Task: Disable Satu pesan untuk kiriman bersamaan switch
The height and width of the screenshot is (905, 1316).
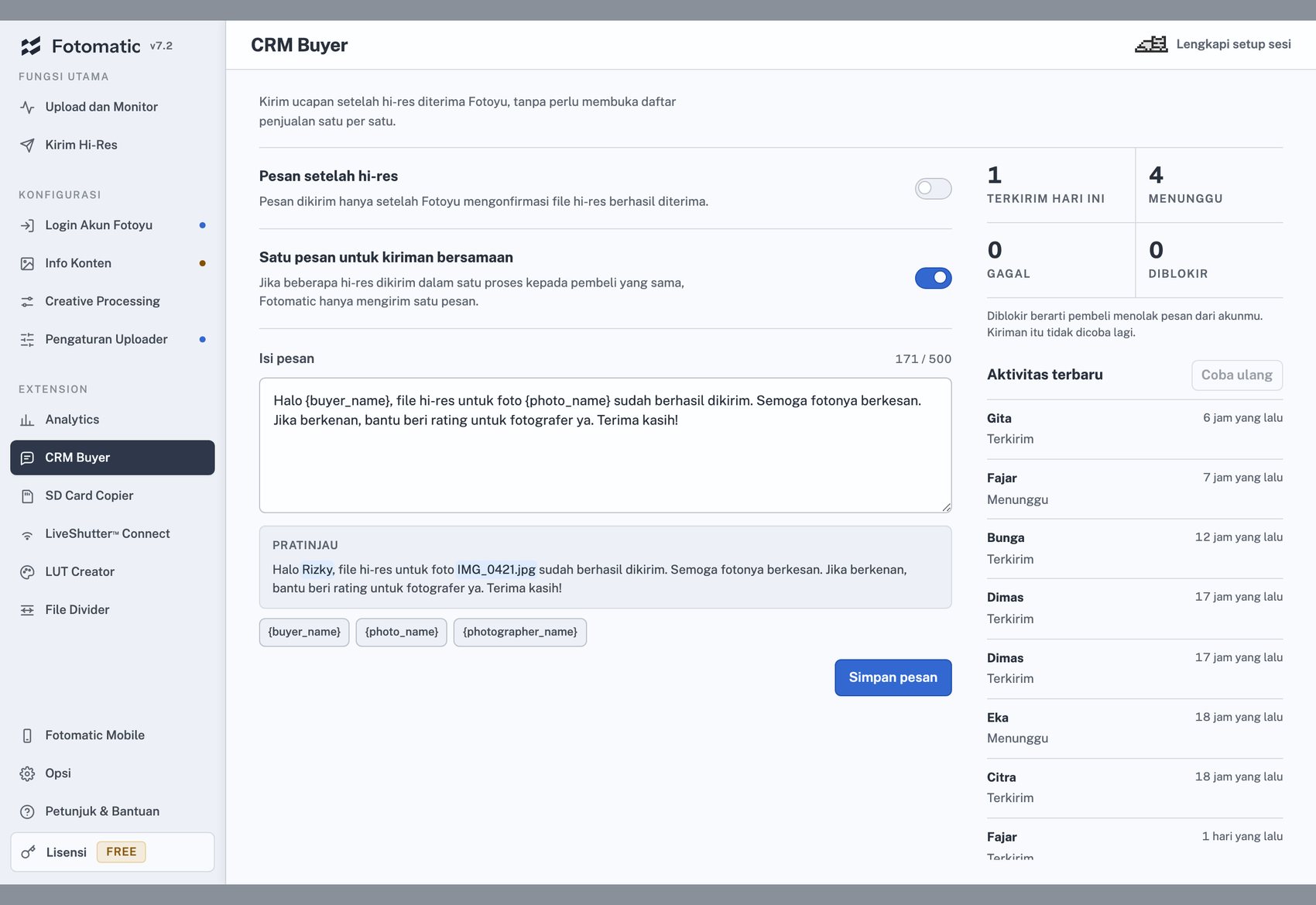Action: pyautogui.click(x=933, y=277)
